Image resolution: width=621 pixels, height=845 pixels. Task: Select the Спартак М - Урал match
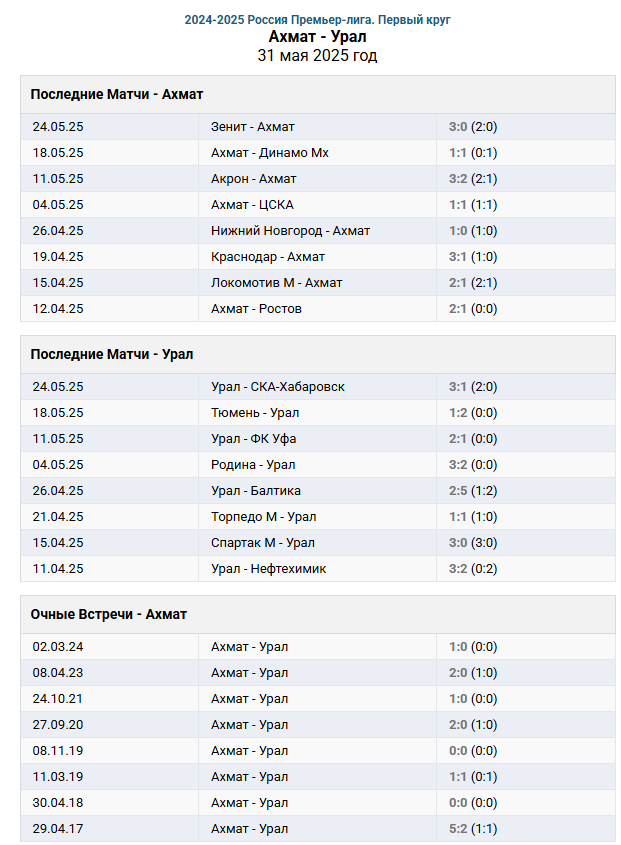pyautogui.click(x=263, y=543)
